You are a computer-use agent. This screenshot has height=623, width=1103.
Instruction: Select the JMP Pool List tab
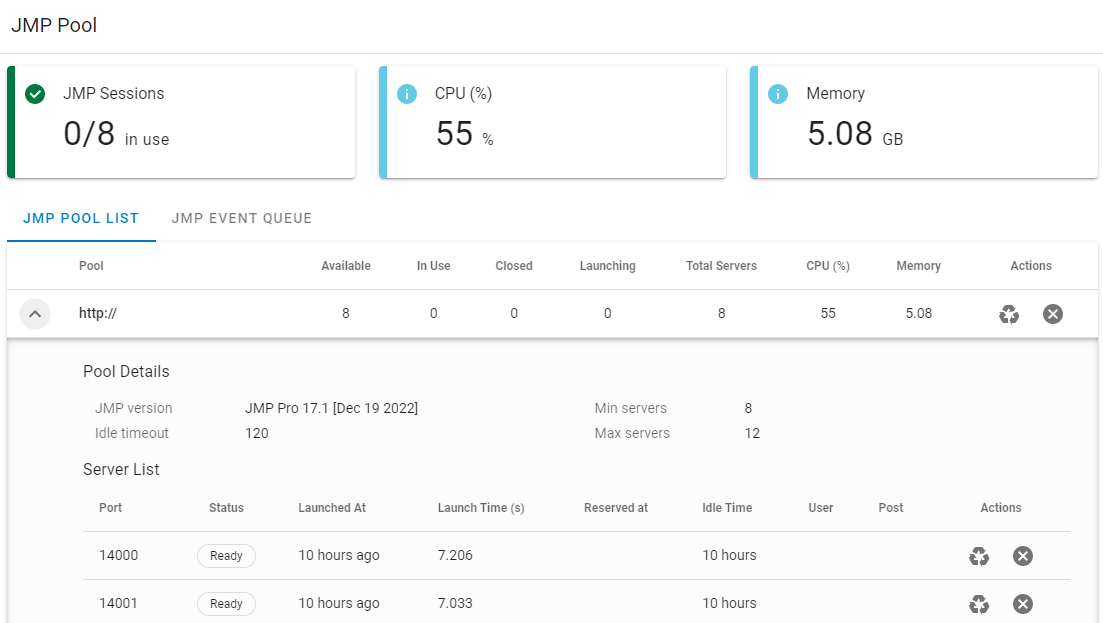click(x=81, y=218)
